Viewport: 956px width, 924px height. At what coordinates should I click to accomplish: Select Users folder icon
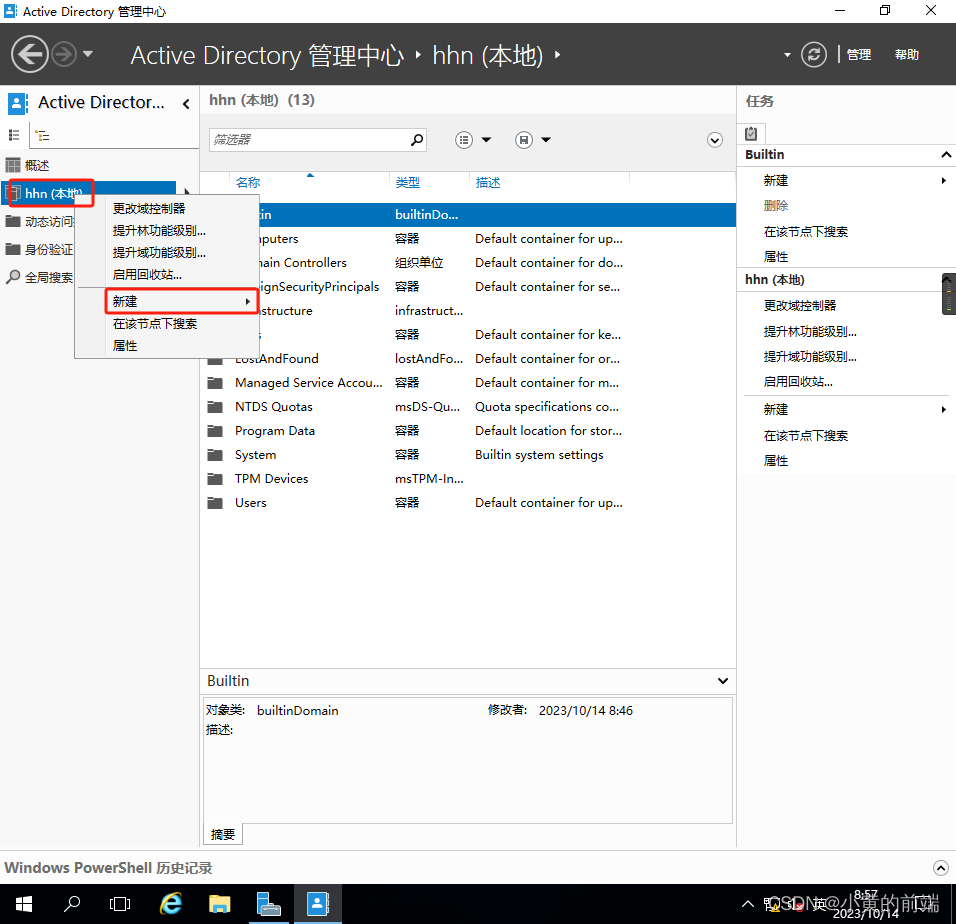pos(215,503)
